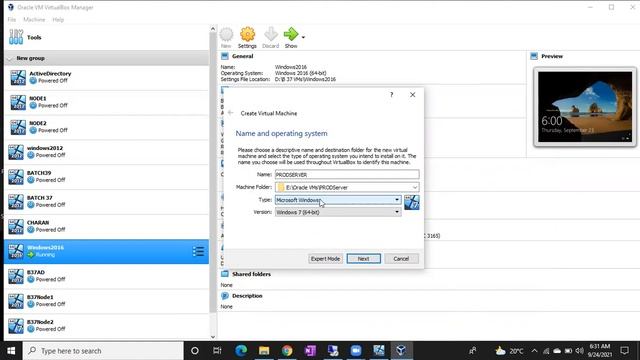Open the Help menu

[x=58, y=20]
